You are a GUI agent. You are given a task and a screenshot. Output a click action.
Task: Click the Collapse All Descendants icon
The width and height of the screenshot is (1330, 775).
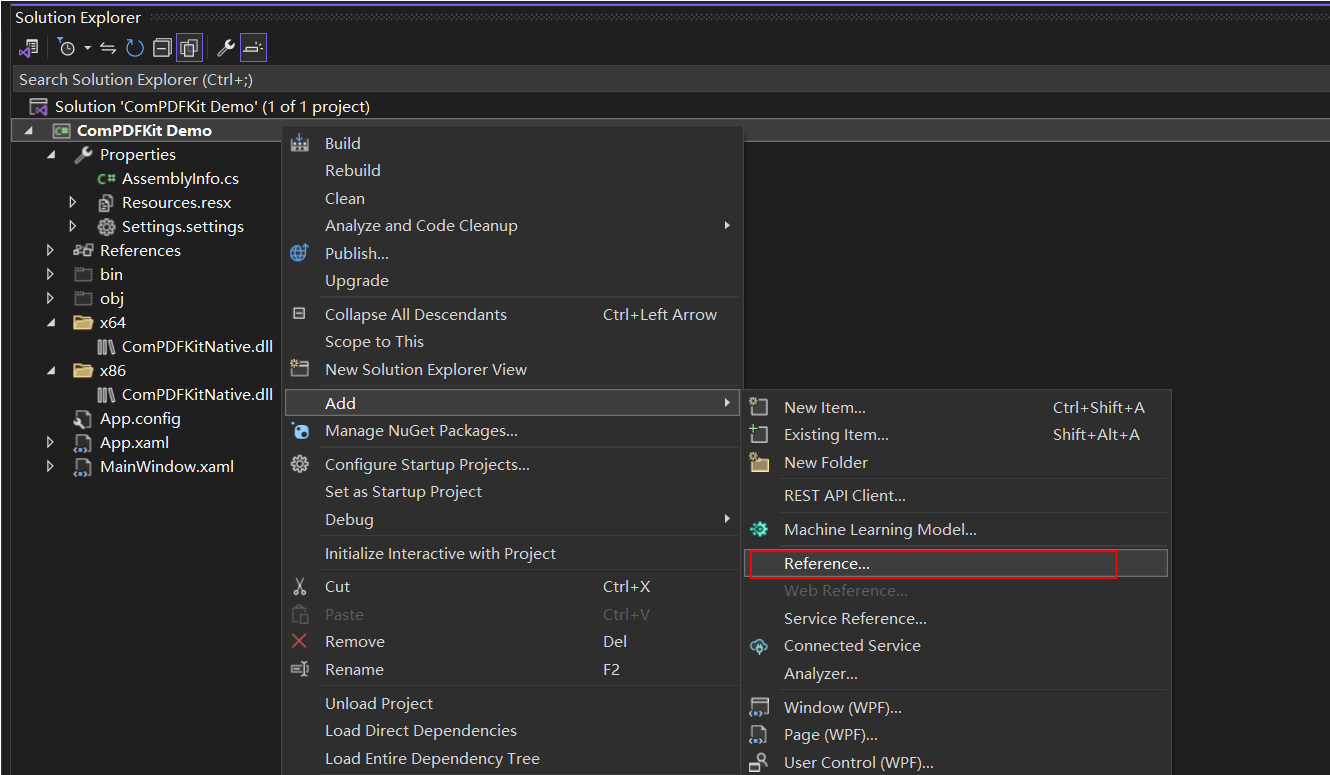[x=300, y=314]
